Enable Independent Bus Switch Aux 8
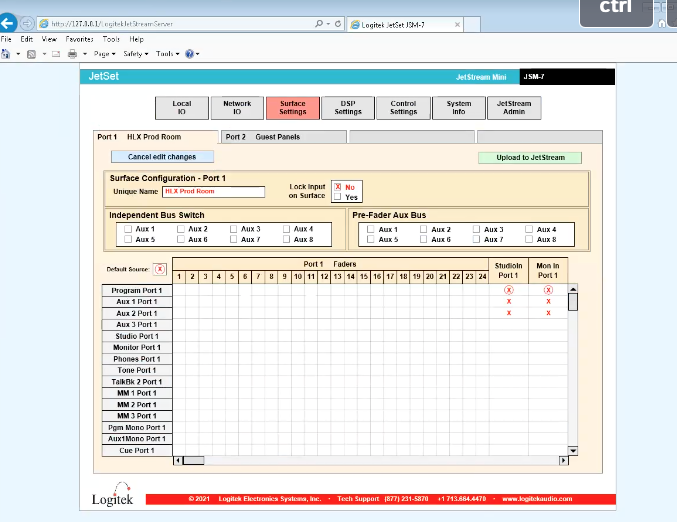The width and height of the screenshot is (677, 522). [x=286, y=239]
